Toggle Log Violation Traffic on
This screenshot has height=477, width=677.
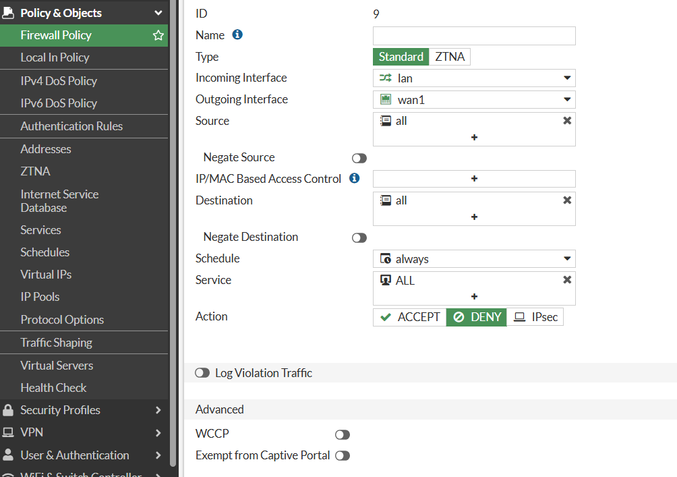[203, 373]
